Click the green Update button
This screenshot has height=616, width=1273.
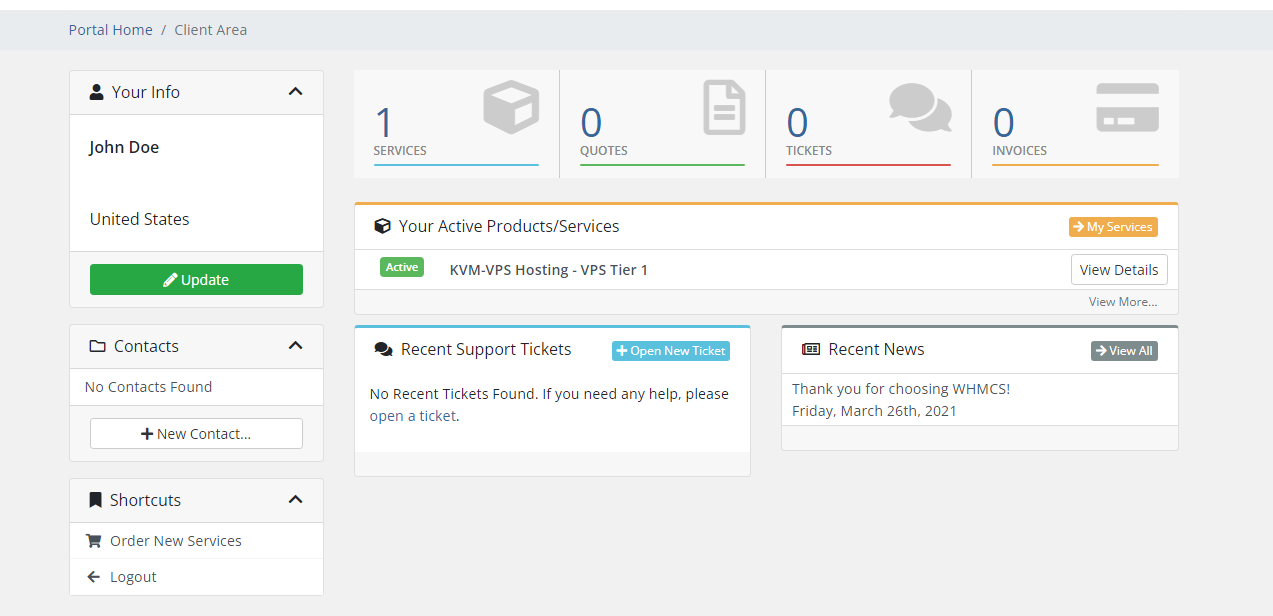196,280
